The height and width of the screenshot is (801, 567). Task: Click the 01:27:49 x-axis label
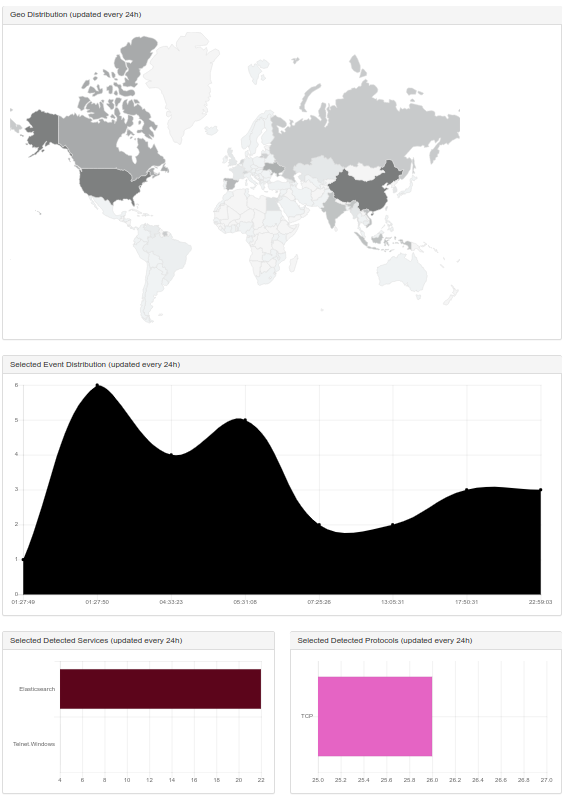(x=23, y=602)
